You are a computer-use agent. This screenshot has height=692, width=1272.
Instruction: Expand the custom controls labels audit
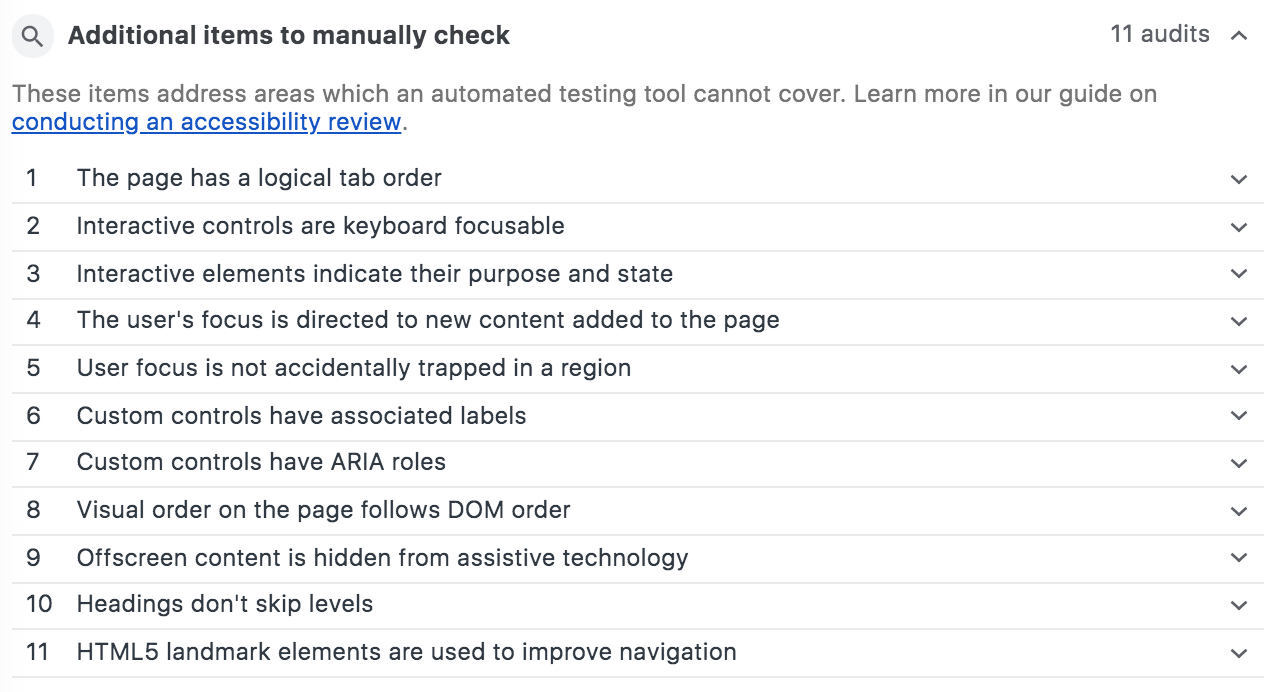pos(1237,416)
